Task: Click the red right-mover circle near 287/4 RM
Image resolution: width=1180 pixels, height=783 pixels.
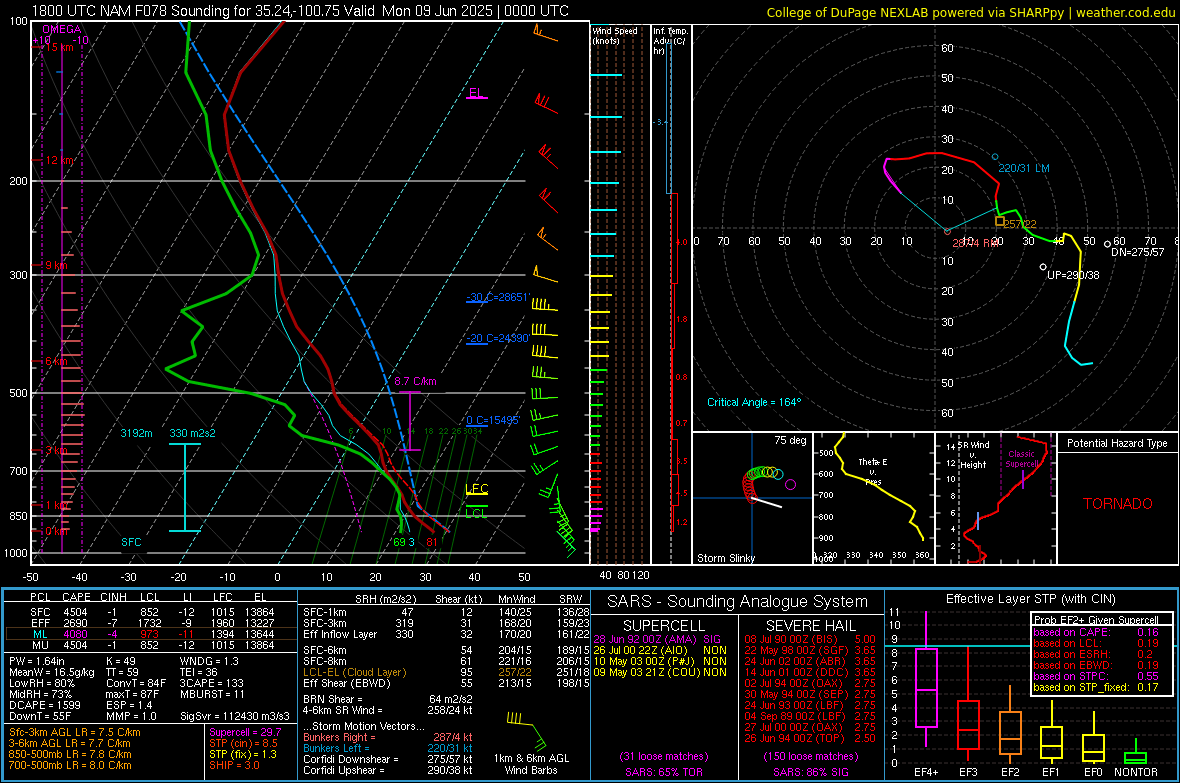Action: (x=947, y=231)
